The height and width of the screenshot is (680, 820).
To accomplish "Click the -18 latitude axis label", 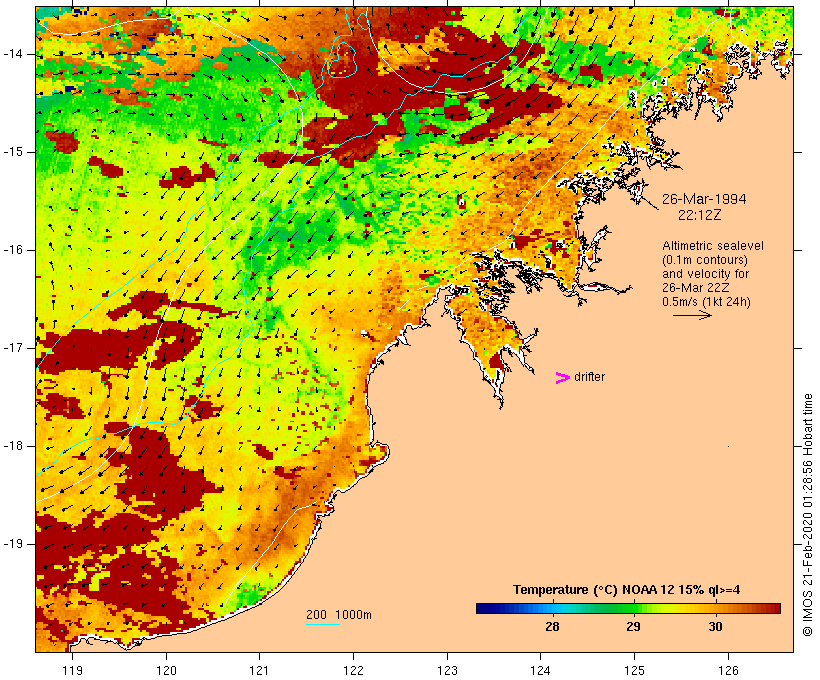I will [x=13, y=446].
